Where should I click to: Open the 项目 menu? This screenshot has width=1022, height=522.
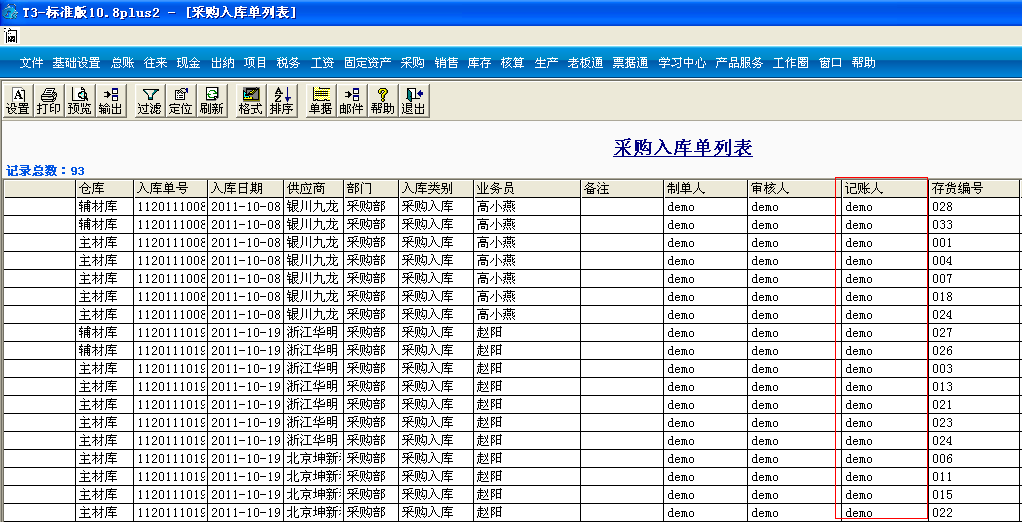click(x=256, y=63)
